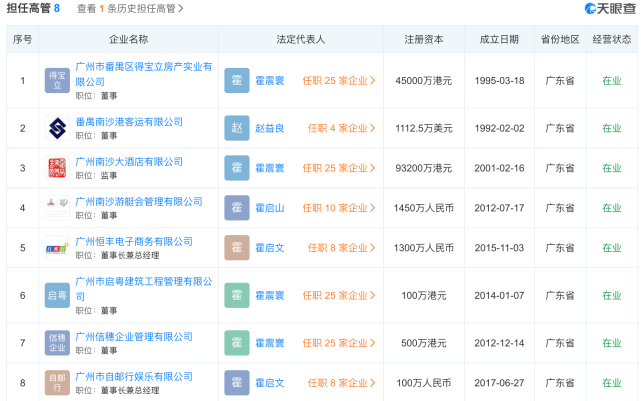
Task: Click the 1450万人民币 capital cell
Action: coord(424,208)
